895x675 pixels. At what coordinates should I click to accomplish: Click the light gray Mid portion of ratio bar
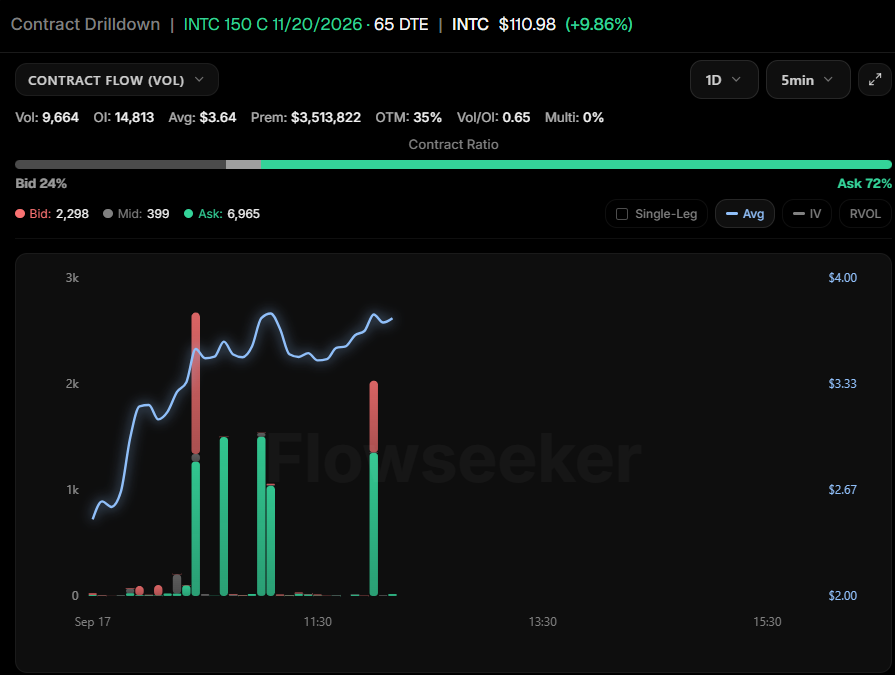point(243,165)
